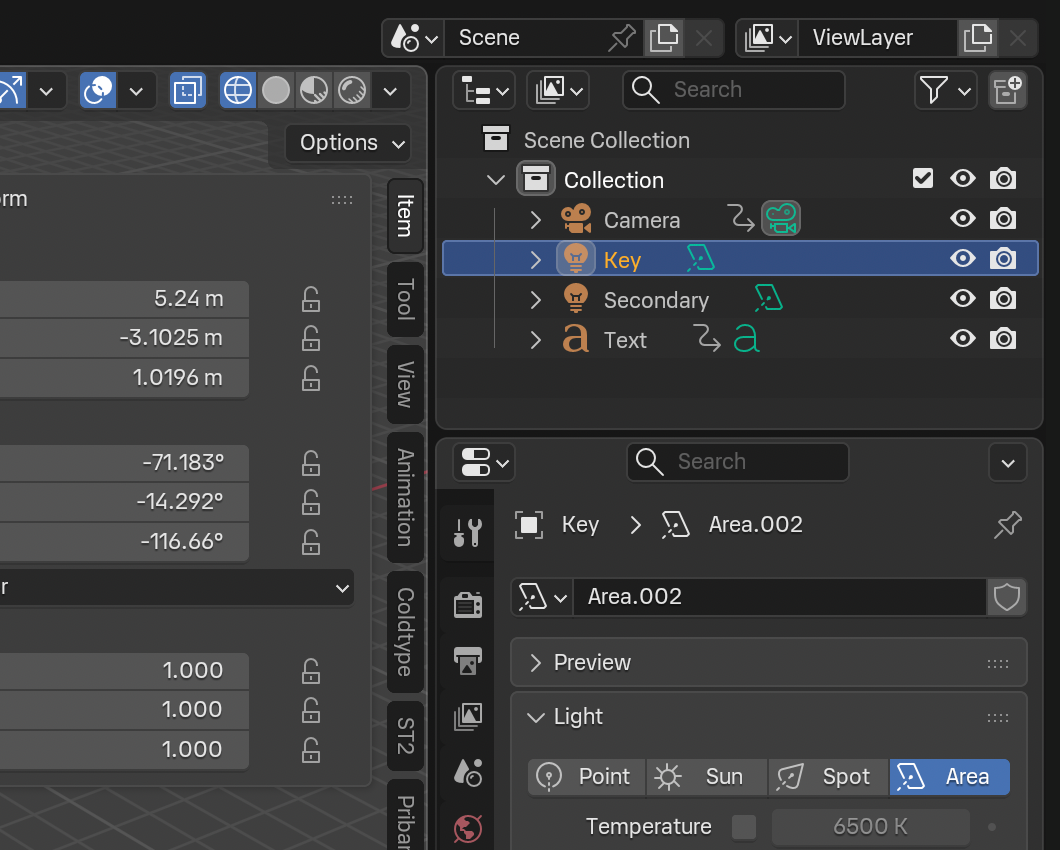Expand the Camera object in the outliner
The image size is (1060, 850).
[535, 218]
